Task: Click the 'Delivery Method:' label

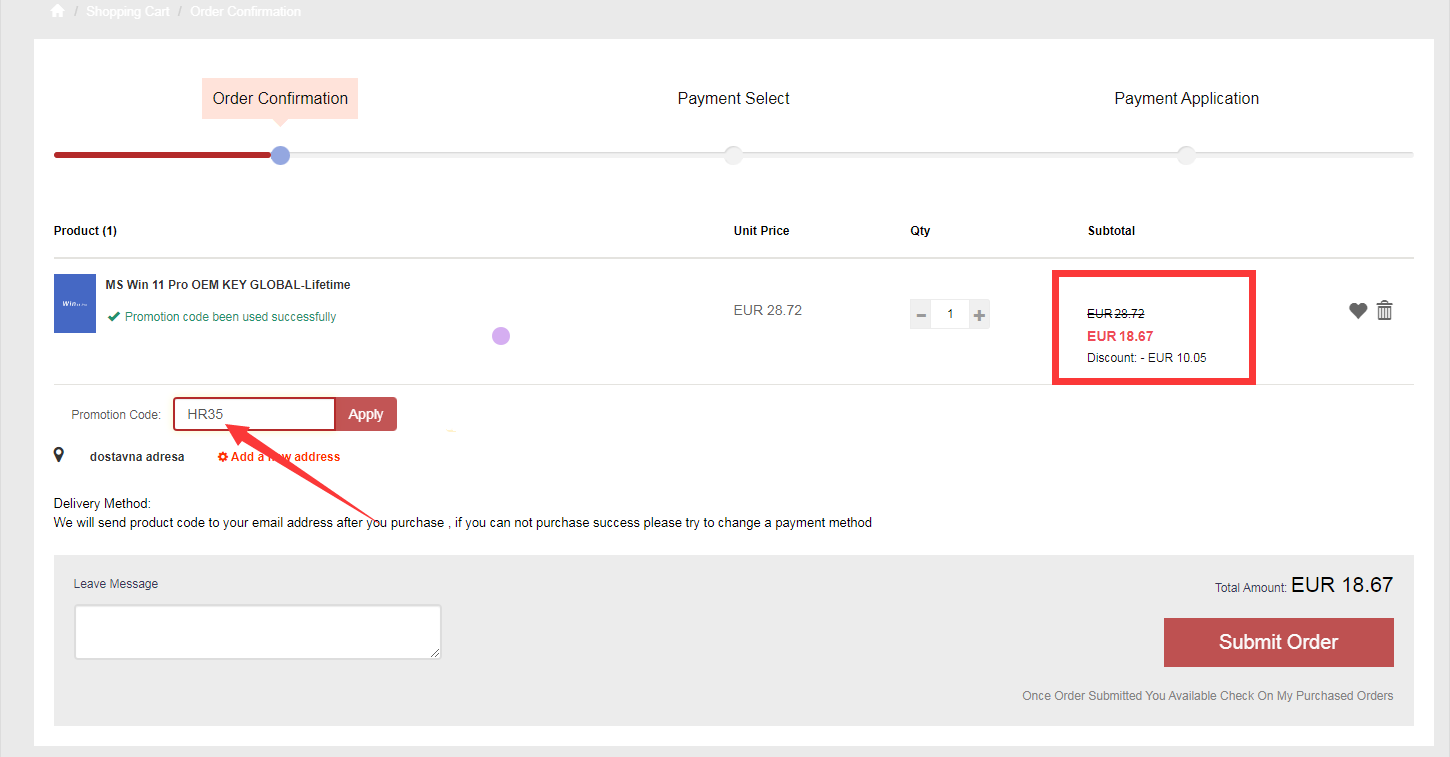Action: pyautogui.click(x=102, y=504)
